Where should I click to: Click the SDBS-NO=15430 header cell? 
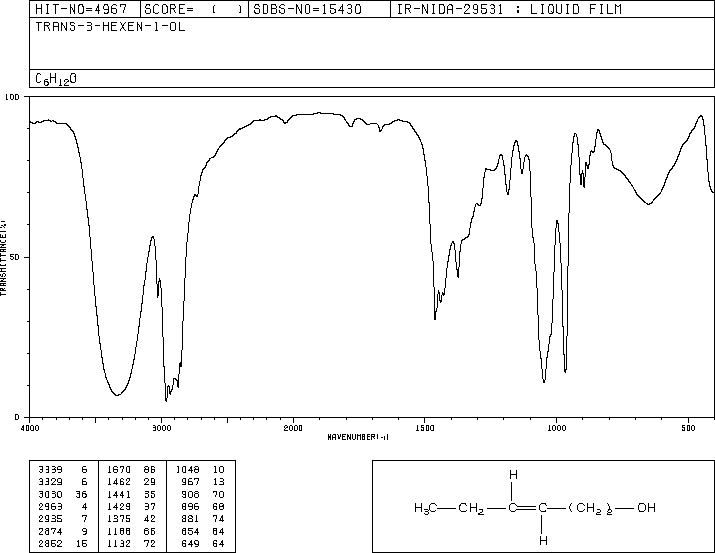319,9
